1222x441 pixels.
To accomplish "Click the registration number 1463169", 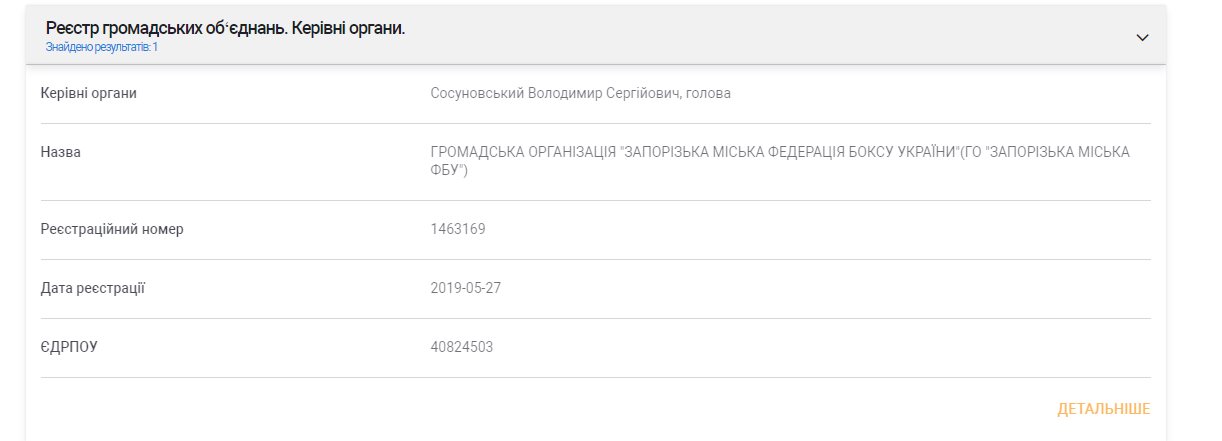I will 457,229.
